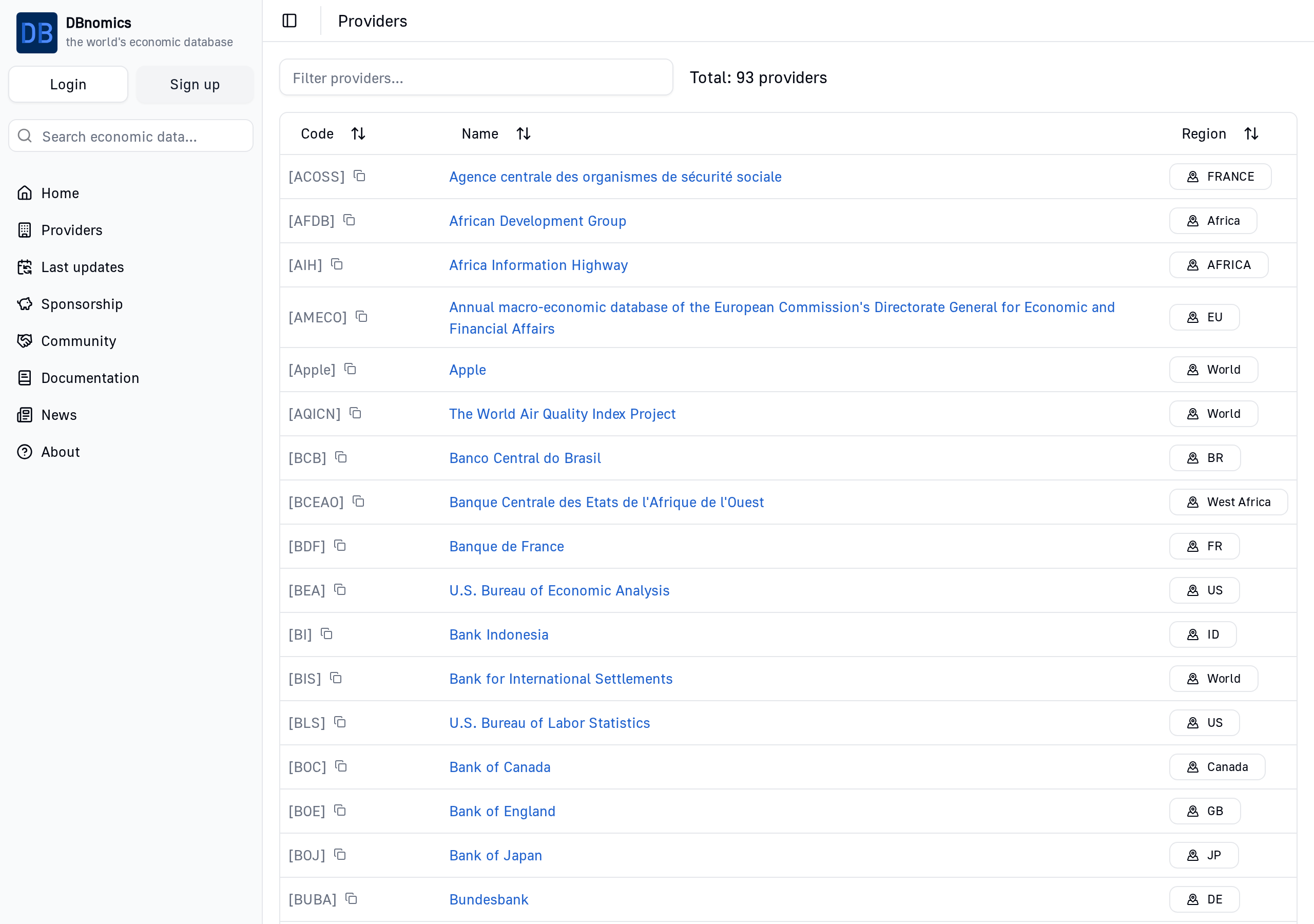The image size is (1314, 924).
Task: Sort table by Name column
Action: [x=496, y=133]
